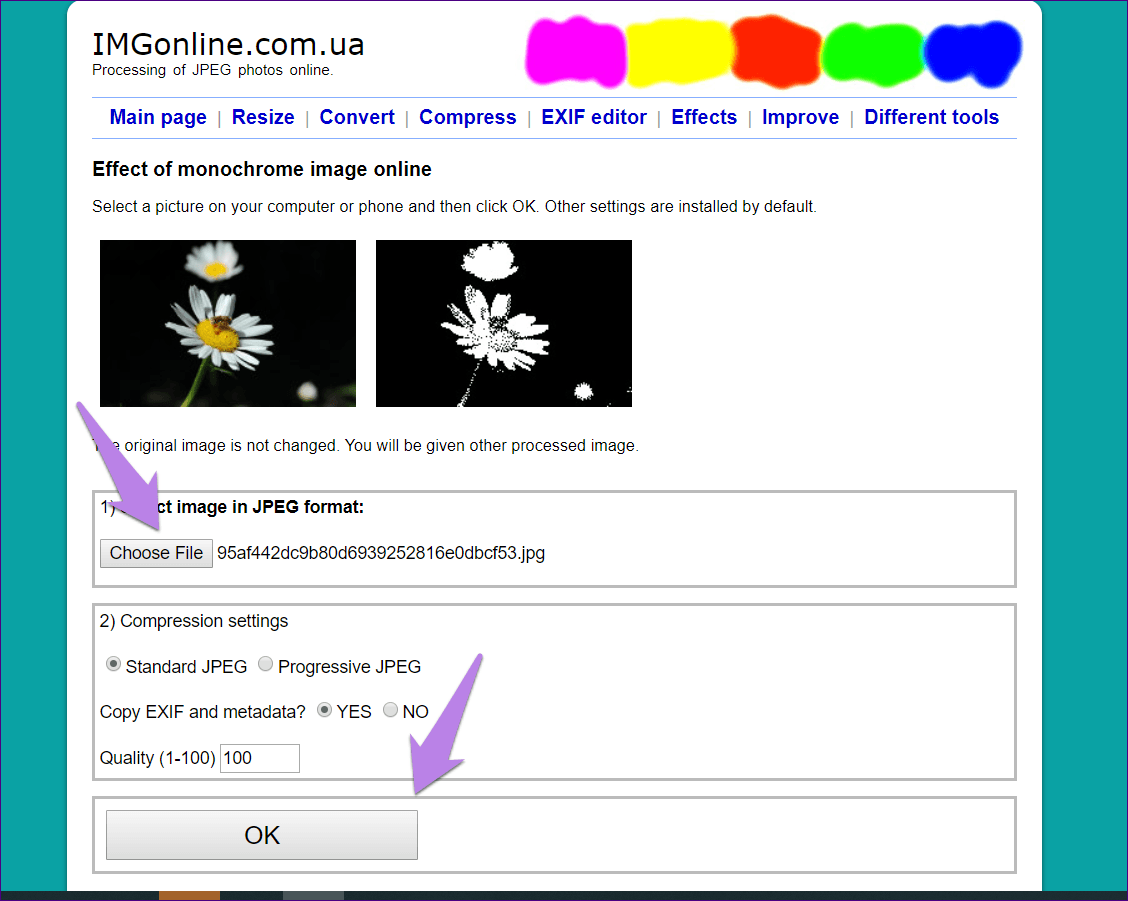This screenshot has width=1128, height=901.
Task: Open the Compress section
Action: click(468, 117)
